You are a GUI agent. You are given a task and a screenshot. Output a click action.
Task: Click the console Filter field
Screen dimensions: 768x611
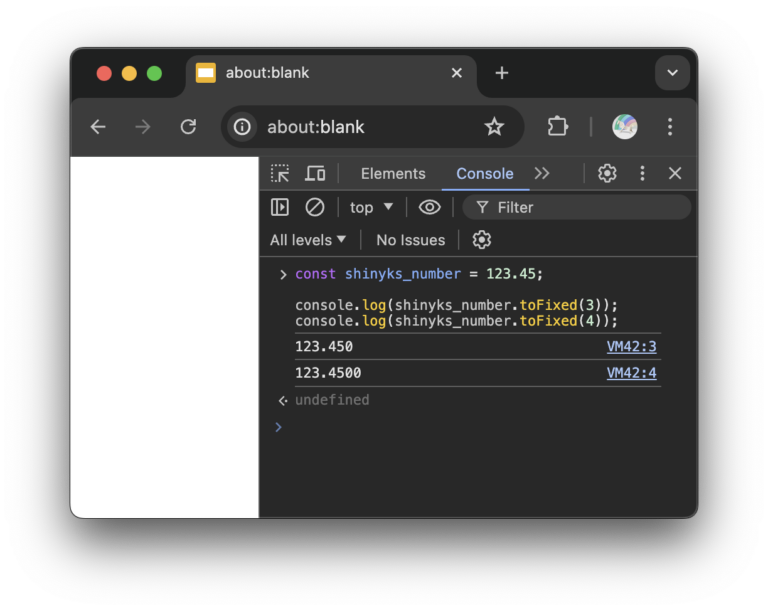576,207
